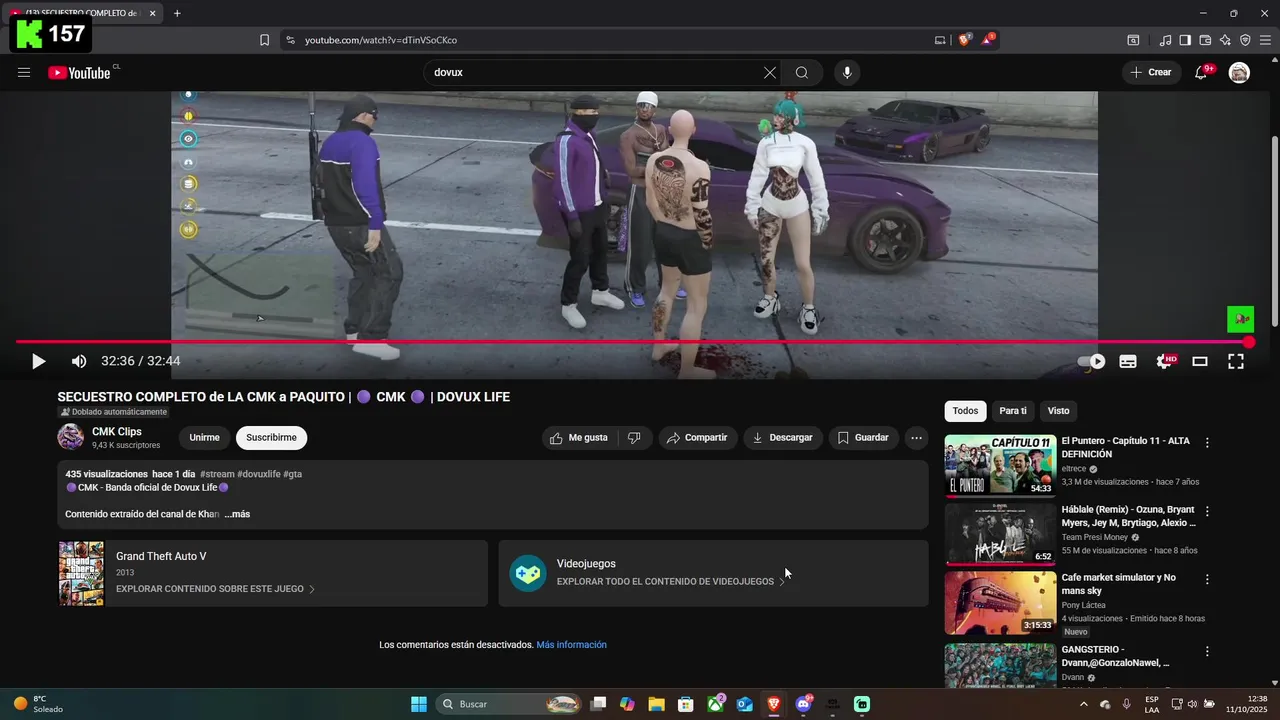Open Brave Wallet icon

click(1205, 40)
